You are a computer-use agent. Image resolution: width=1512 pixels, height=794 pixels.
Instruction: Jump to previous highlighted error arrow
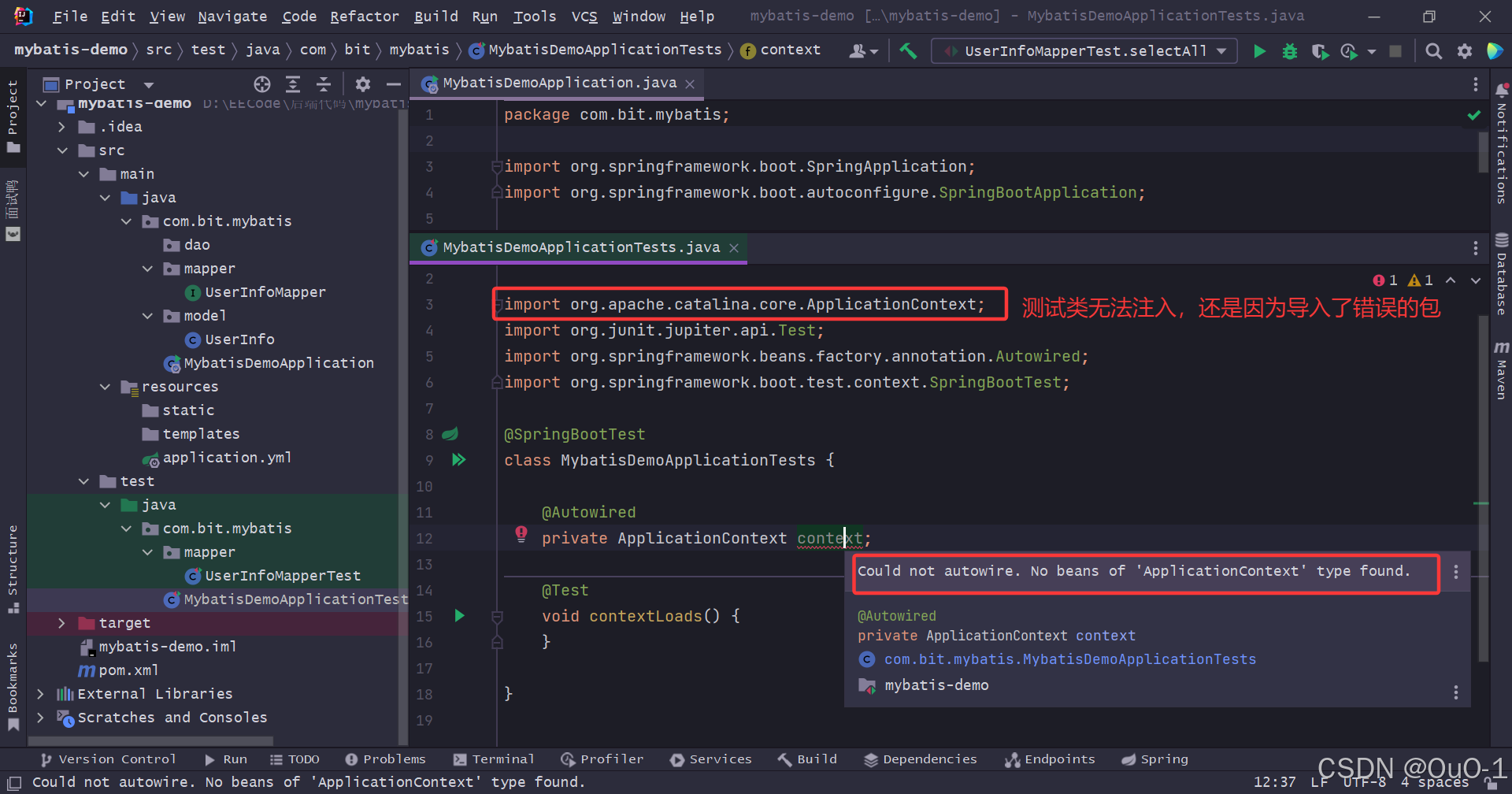point(1451,280)
